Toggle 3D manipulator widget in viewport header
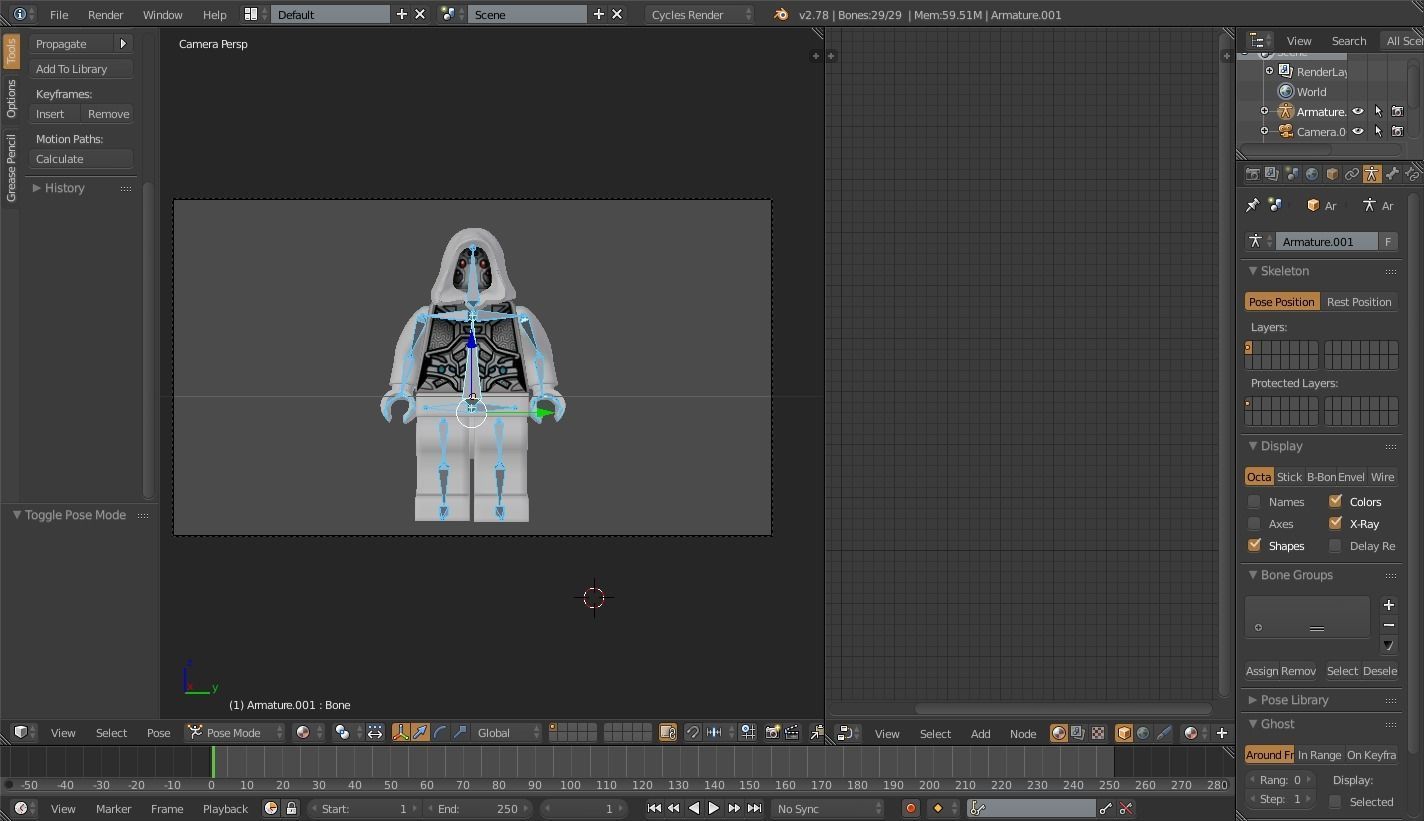1424x821 pixels. [401, 733]
